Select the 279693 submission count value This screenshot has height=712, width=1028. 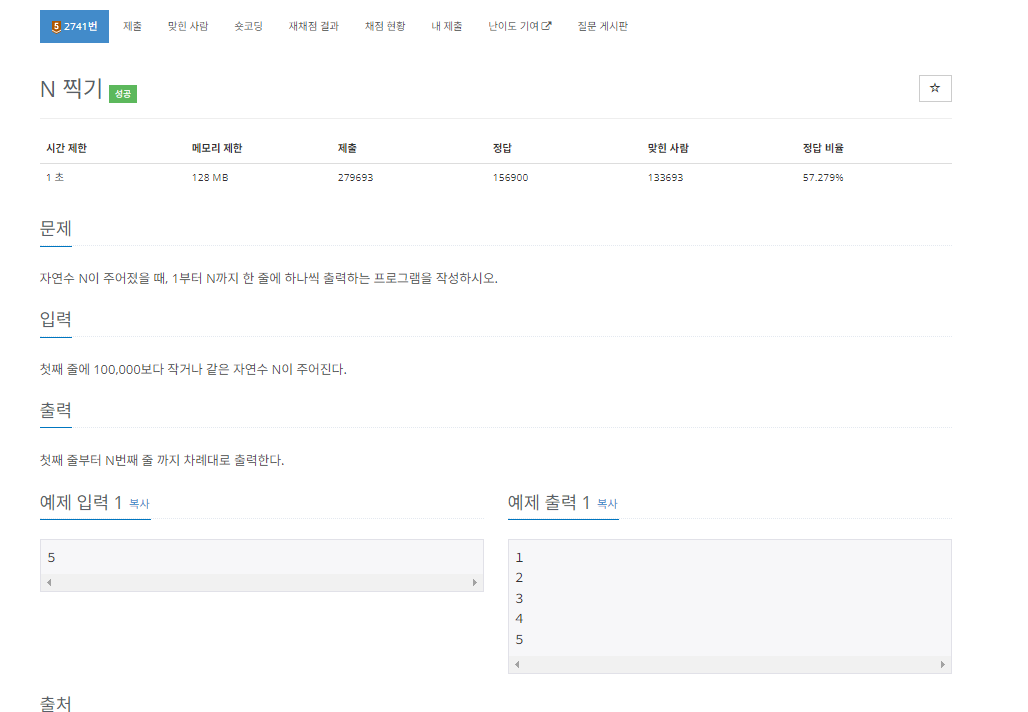[355, 178]
